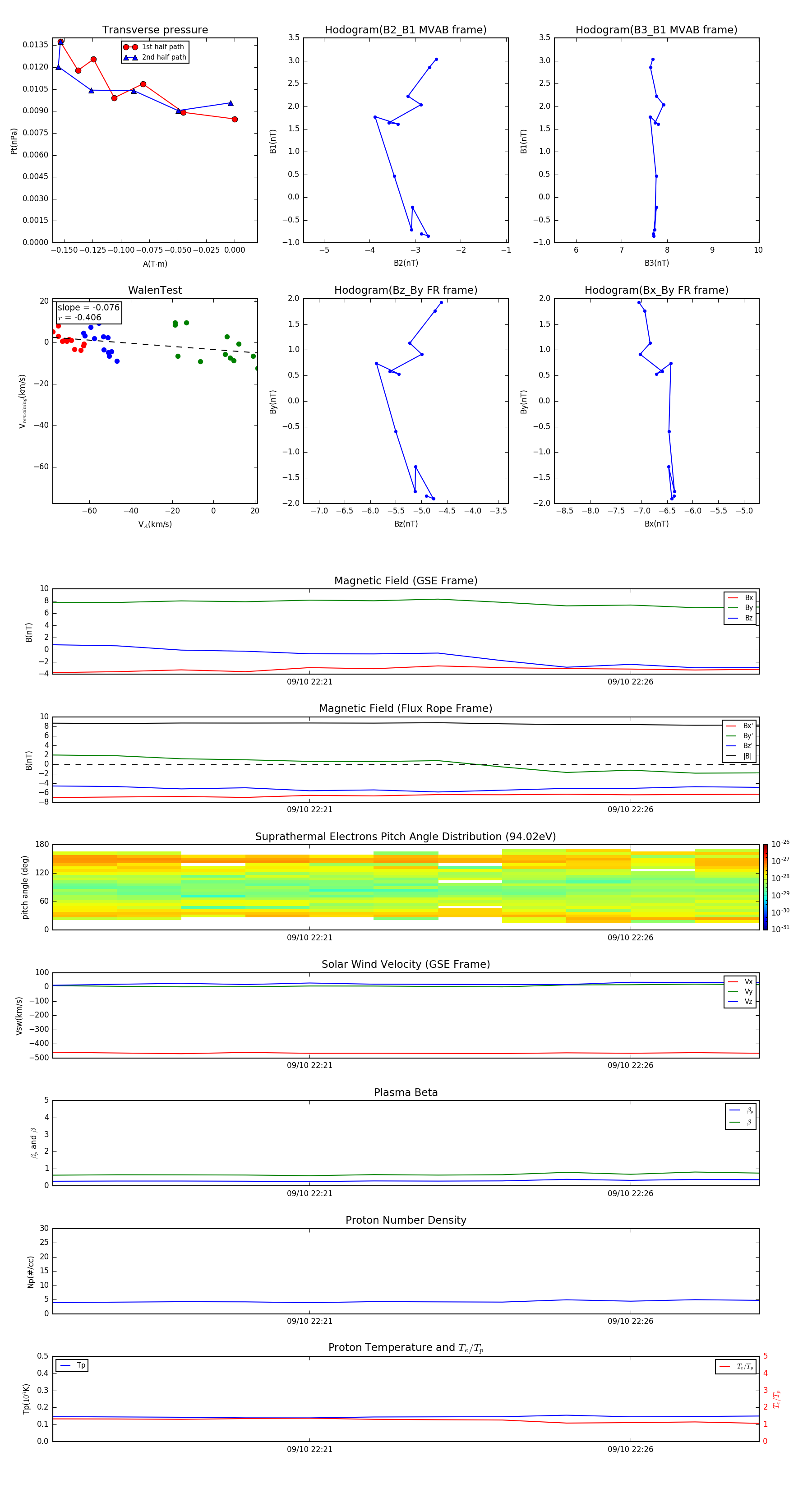Click 'pitch angle (deg)' y-axis label
The image size is (812, 1489).
[25, 887]
